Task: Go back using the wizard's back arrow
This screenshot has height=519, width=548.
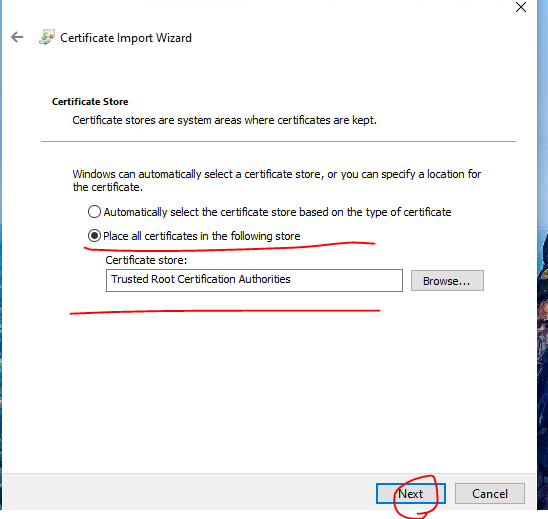Action: 17,37
